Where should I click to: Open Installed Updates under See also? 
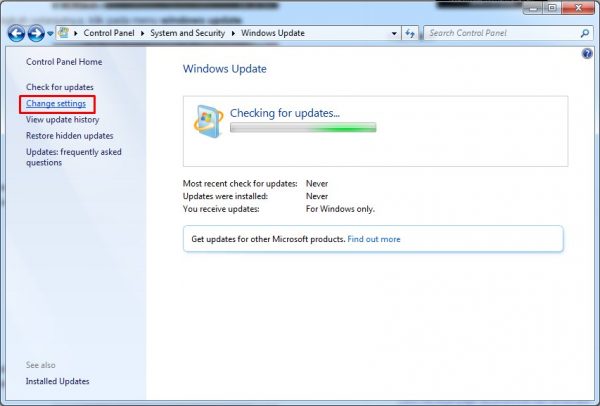point(57,381)
